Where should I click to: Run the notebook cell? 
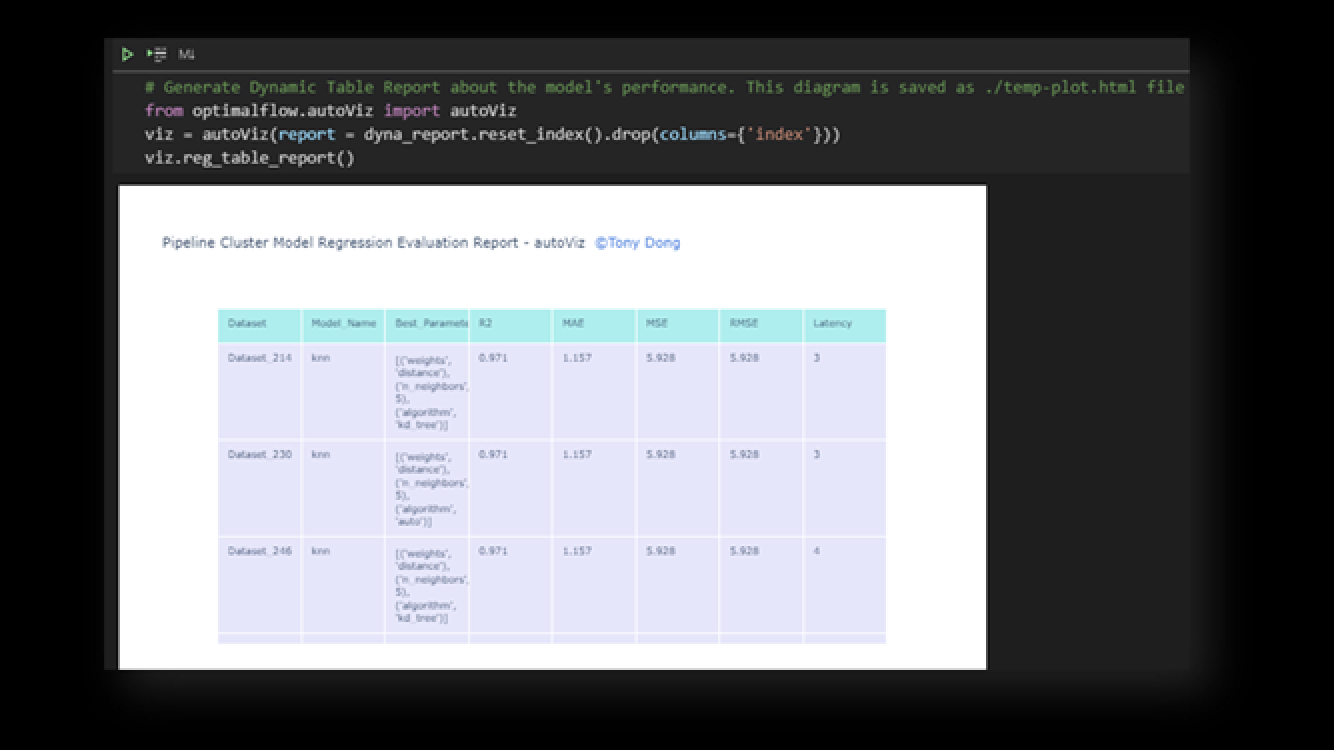coord(127,54)
